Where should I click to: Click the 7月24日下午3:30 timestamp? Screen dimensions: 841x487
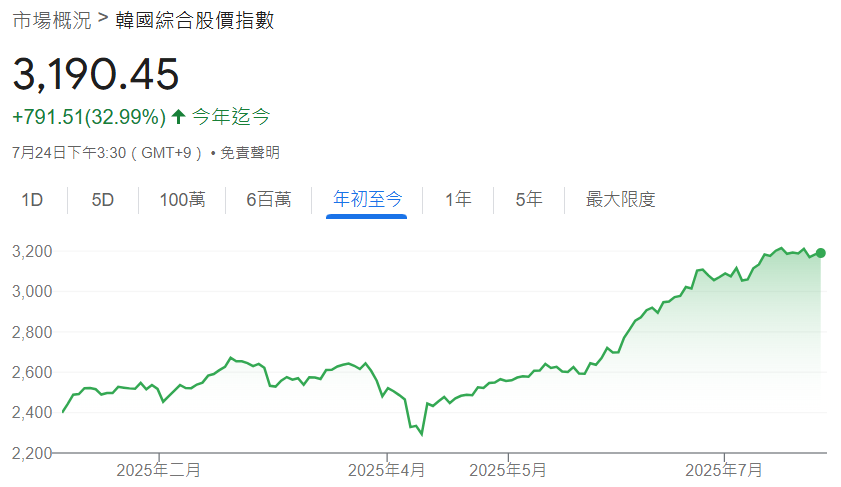pyautogui.click(x=69, y=153)
